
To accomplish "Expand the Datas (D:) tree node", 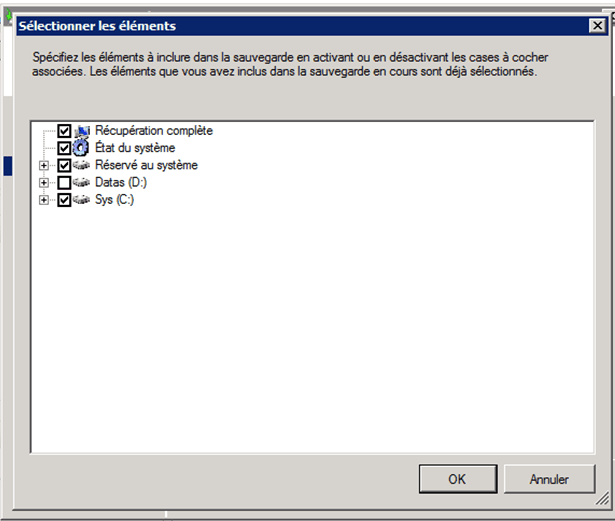I will 44,183.
